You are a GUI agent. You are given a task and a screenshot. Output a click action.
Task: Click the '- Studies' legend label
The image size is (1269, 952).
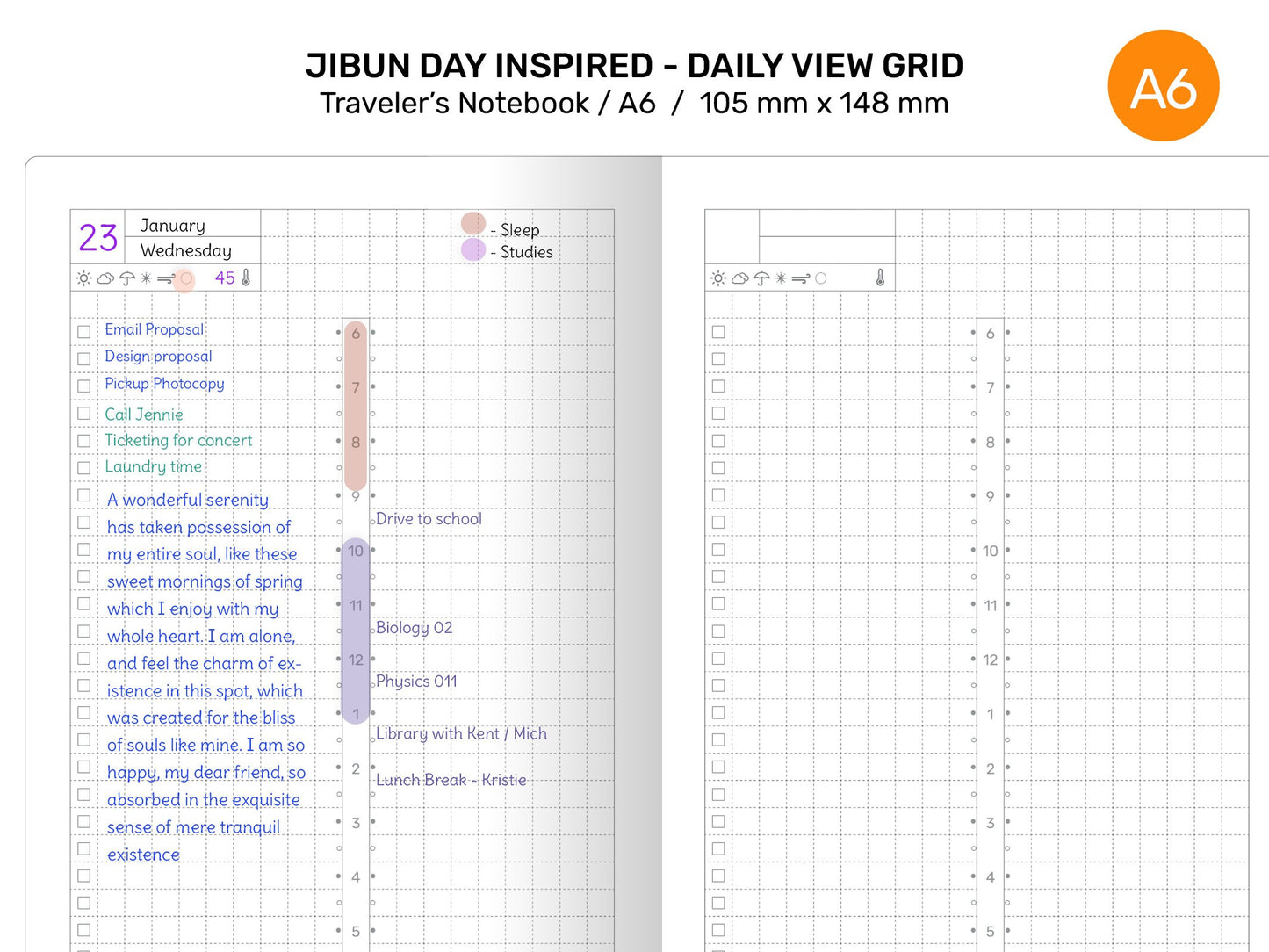pos(522,252)
